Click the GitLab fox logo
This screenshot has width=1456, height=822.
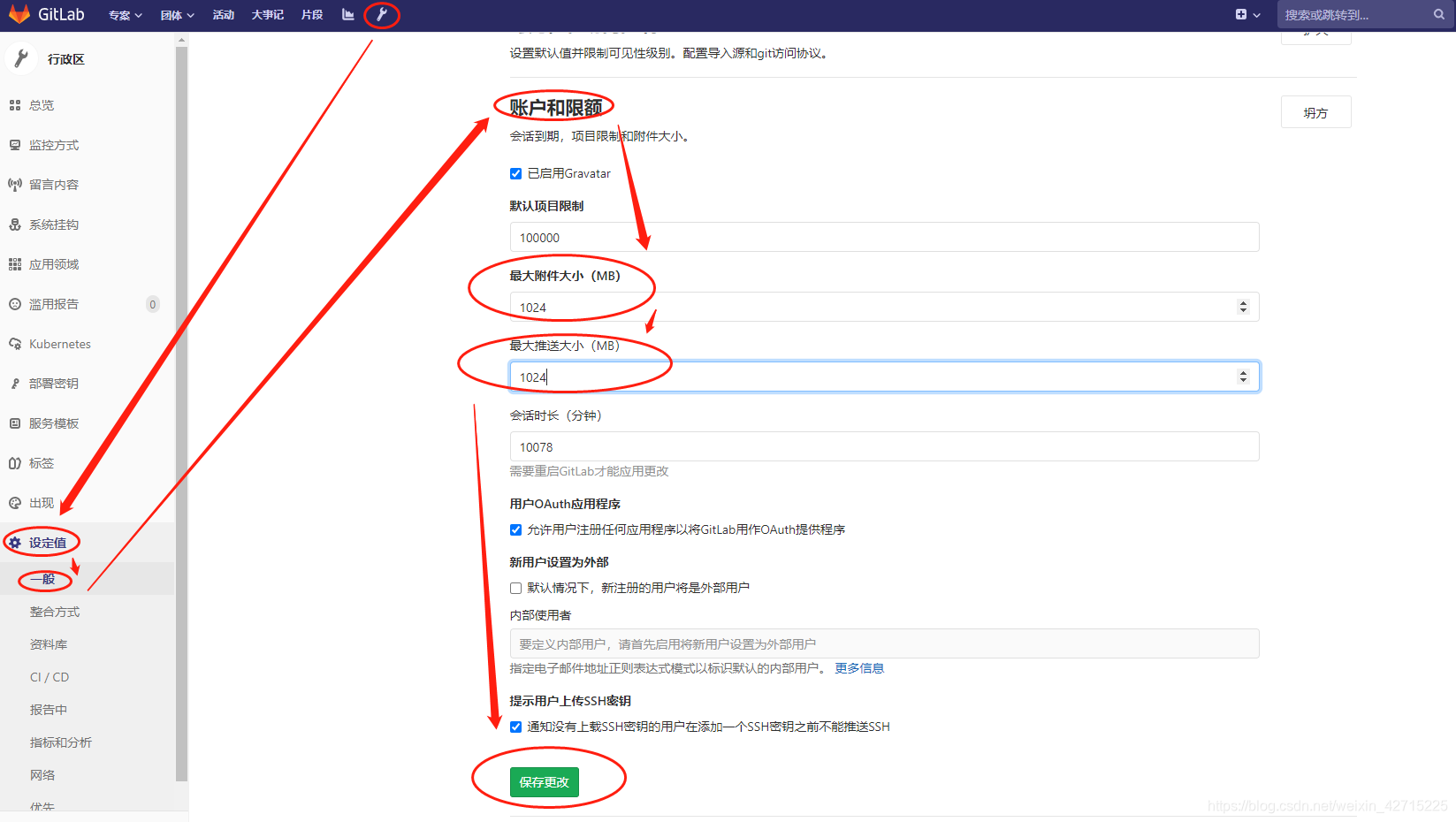(19, 14)
